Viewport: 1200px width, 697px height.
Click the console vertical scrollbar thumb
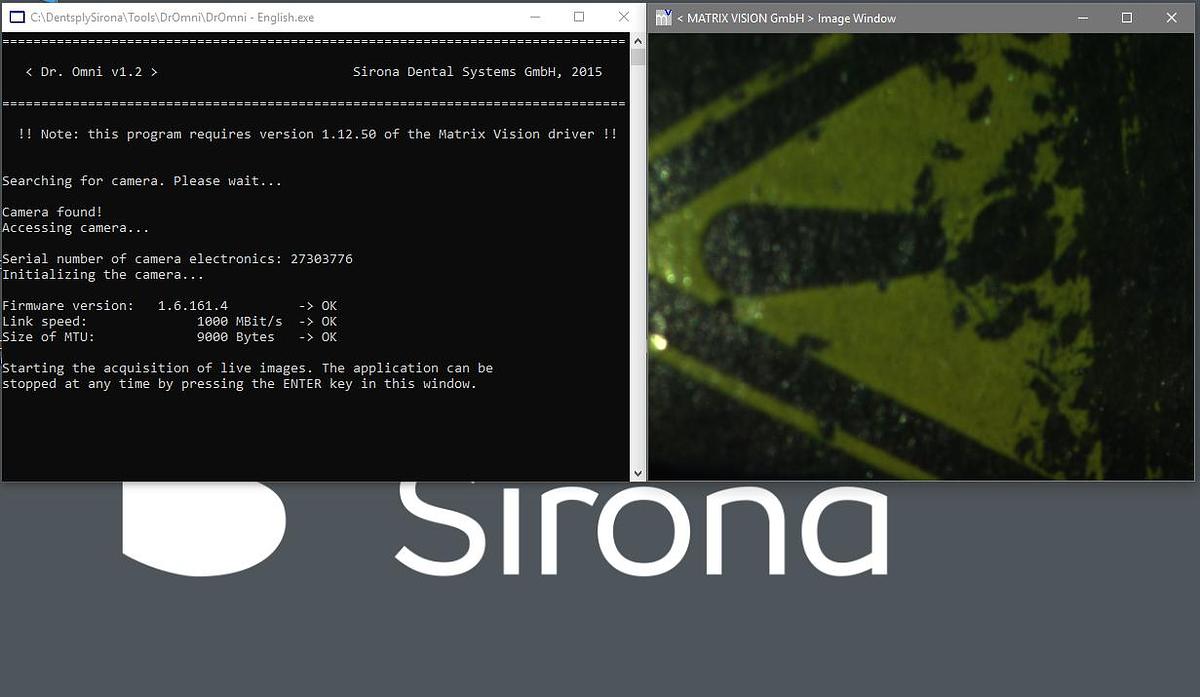(x=638, y=57)
